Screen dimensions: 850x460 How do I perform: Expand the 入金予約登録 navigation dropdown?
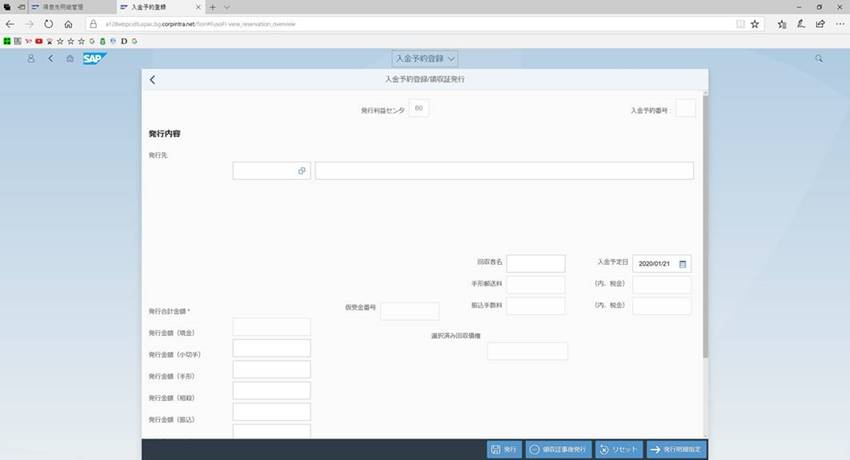424,59
